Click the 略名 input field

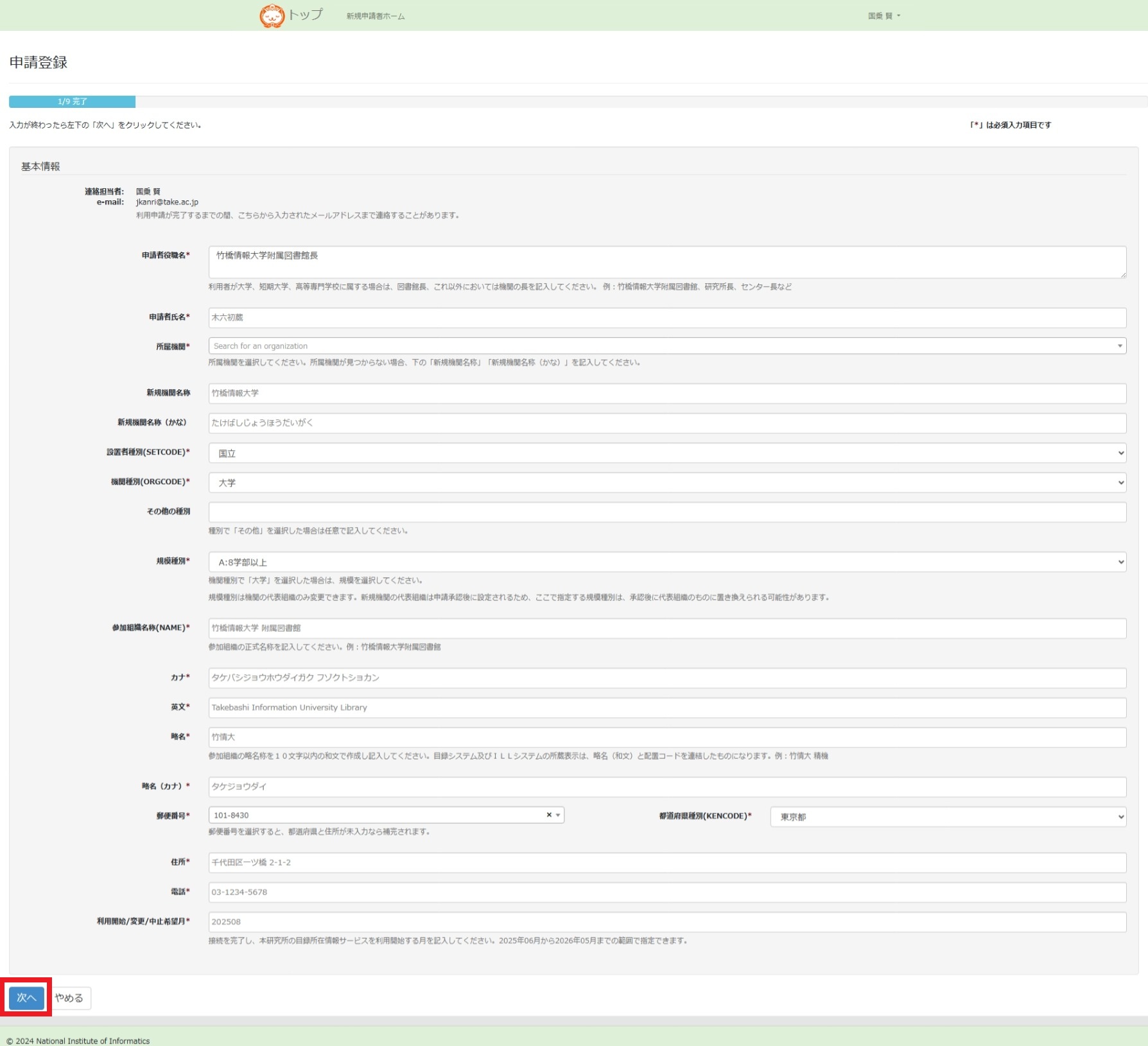click(667, 737)
